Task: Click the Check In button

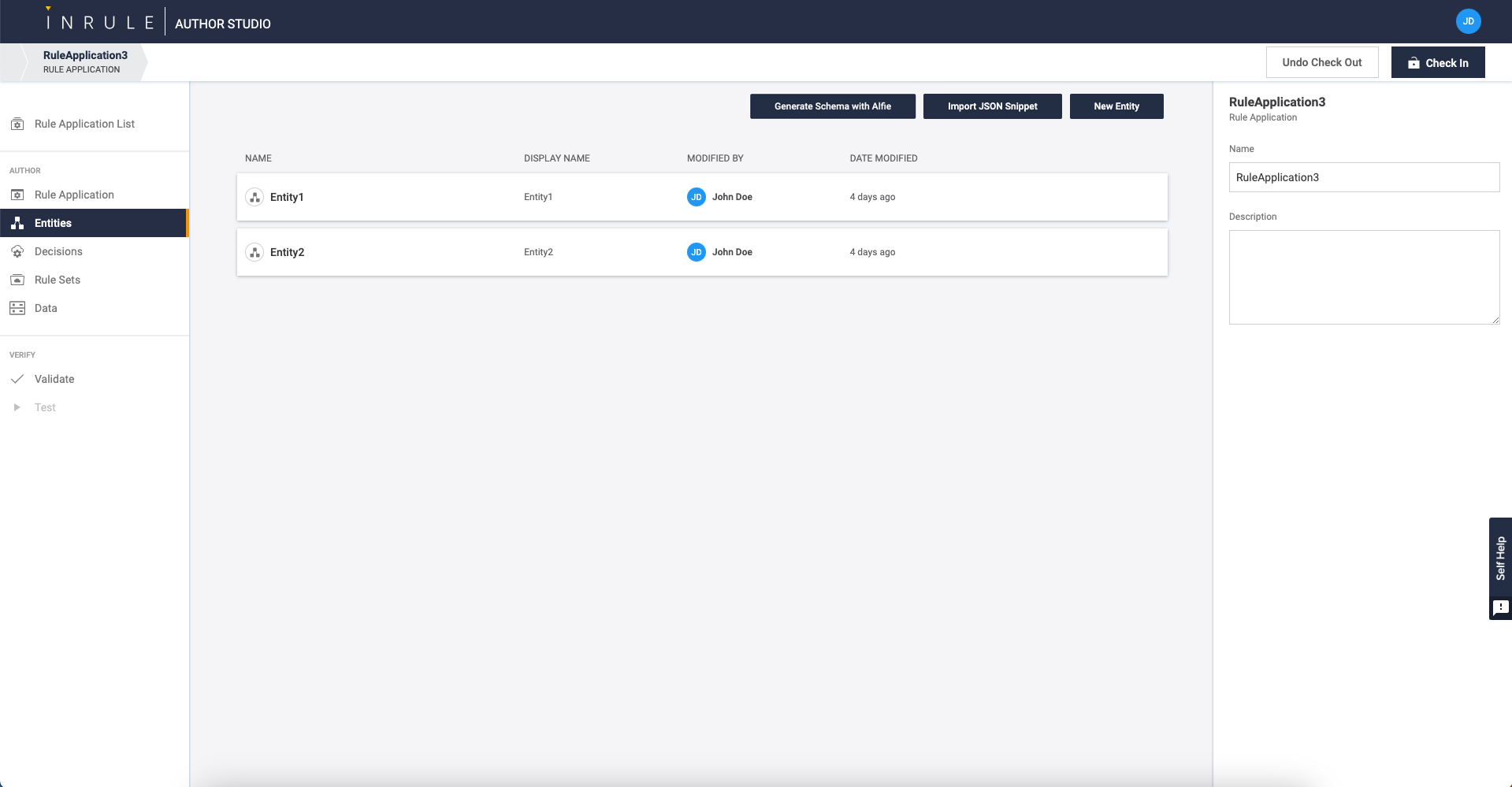Action: (1438, 62)
